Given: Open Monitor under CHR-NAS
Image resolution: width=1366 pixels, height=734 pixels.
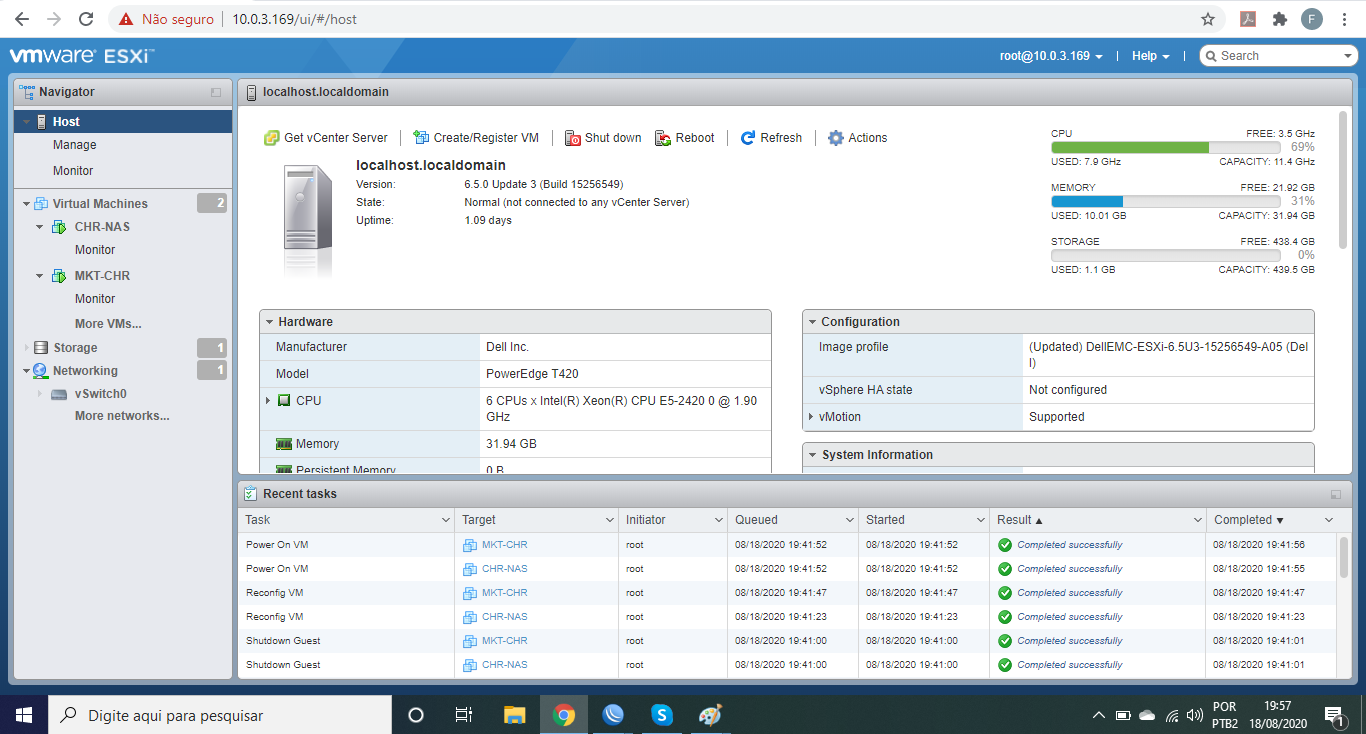Looking at the screenshot, I should (x=95, y=250).
